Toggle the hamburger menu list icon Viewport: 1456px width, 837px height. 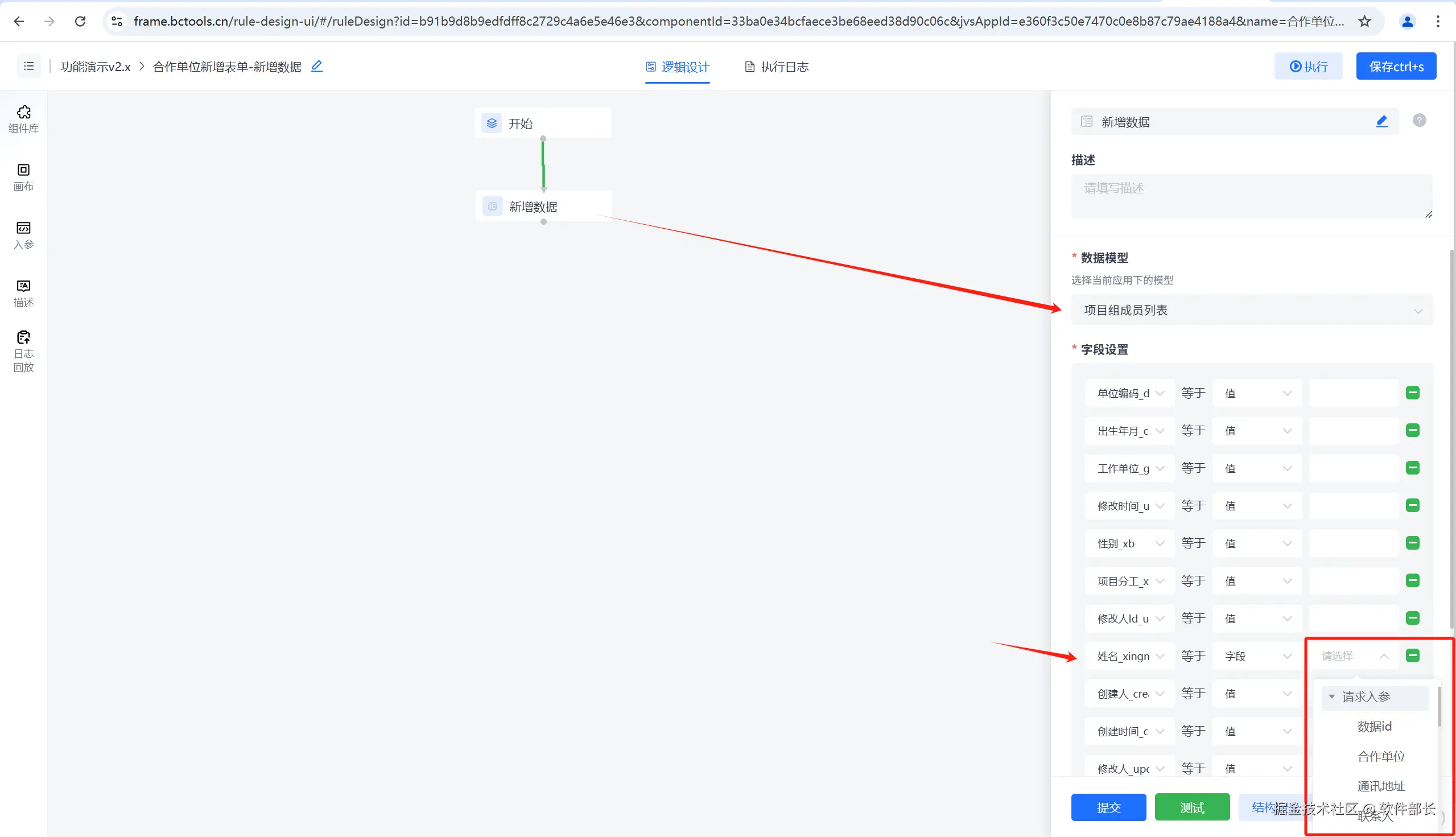click(29, 66)
